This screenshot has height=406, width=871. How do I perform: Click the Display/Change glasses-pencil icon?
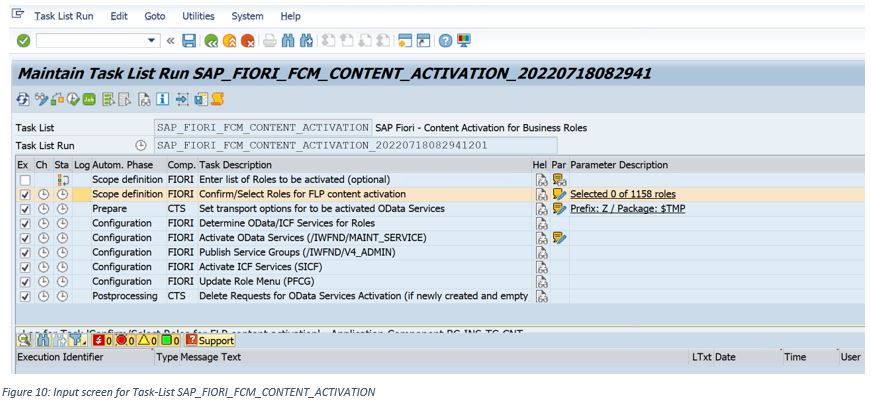(41, 99)
